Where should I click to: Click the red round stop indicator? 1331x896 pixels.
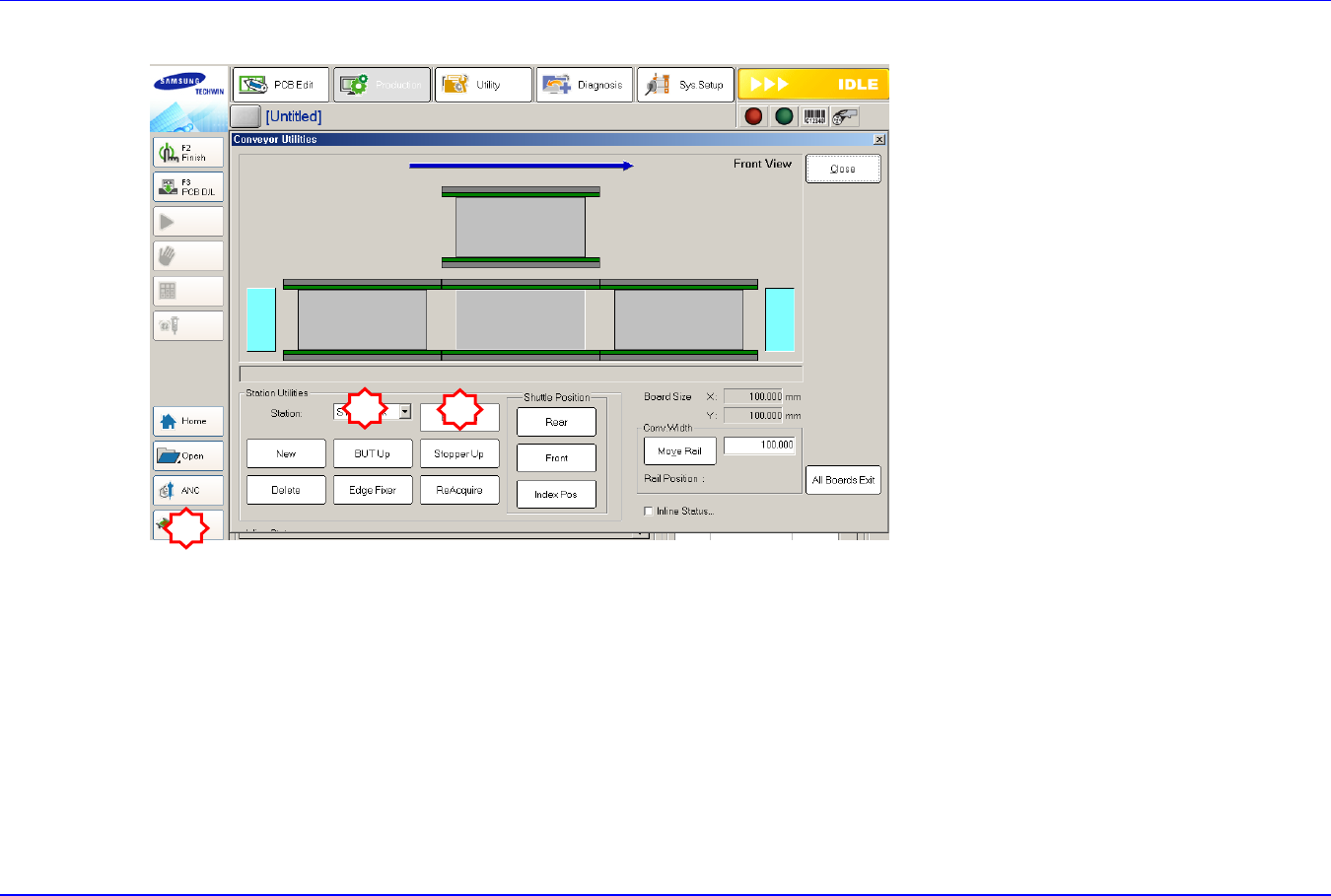pyautogui.click(x=754, y=116)
